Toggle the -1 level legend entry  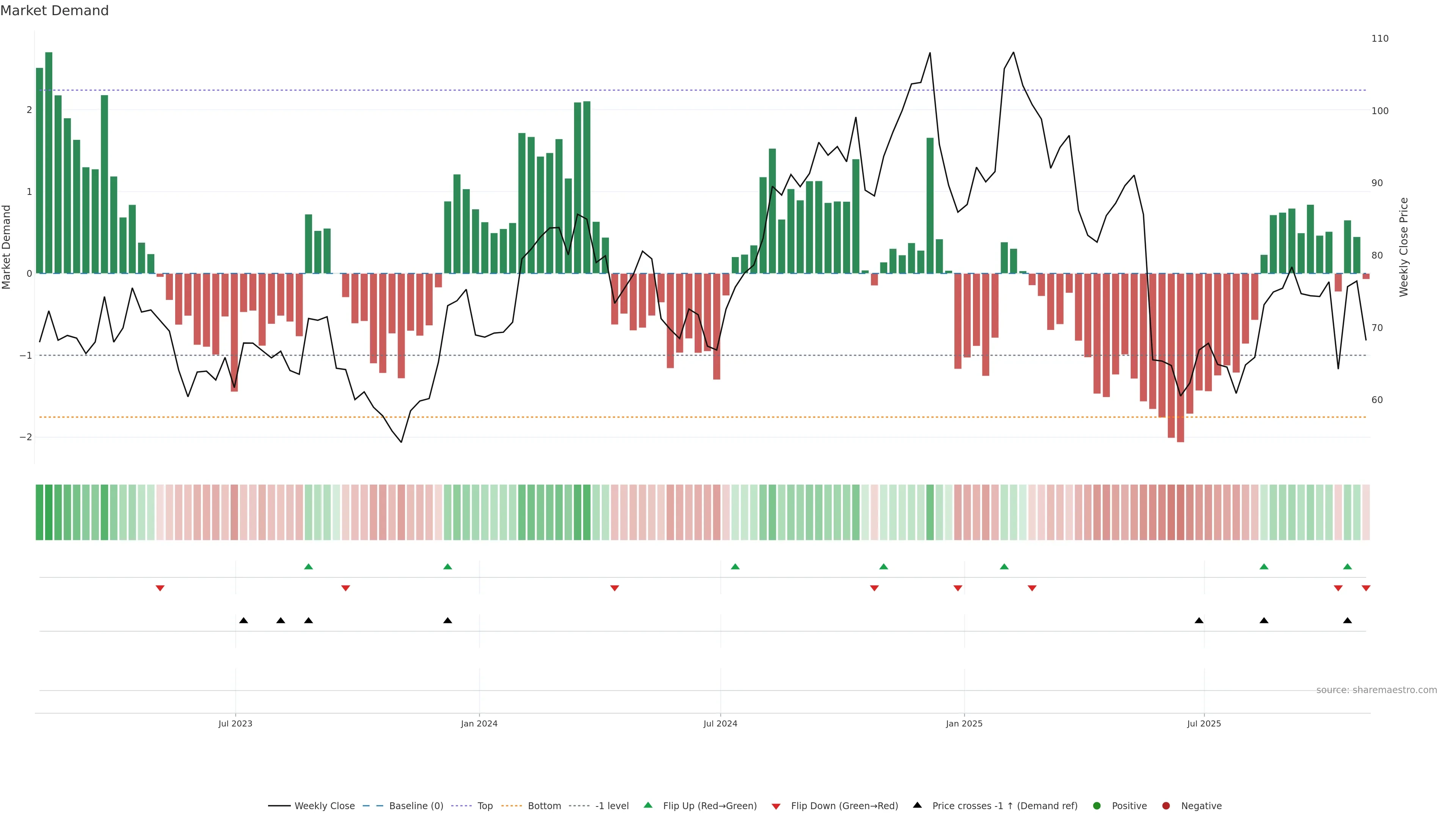(612, 805)
